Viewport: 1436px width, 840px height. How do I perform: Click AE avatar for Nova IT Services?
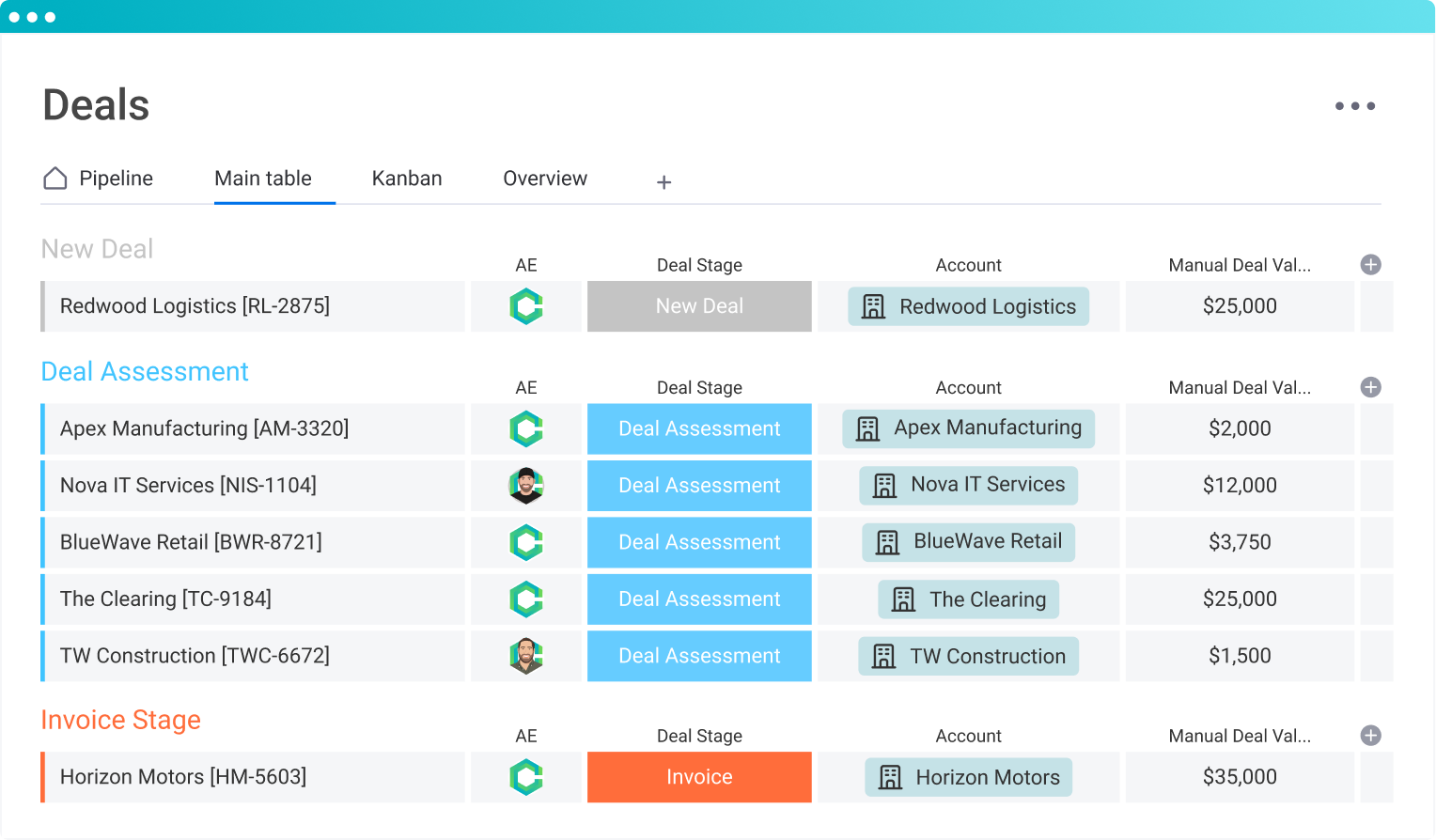click(x=526, y=486)
